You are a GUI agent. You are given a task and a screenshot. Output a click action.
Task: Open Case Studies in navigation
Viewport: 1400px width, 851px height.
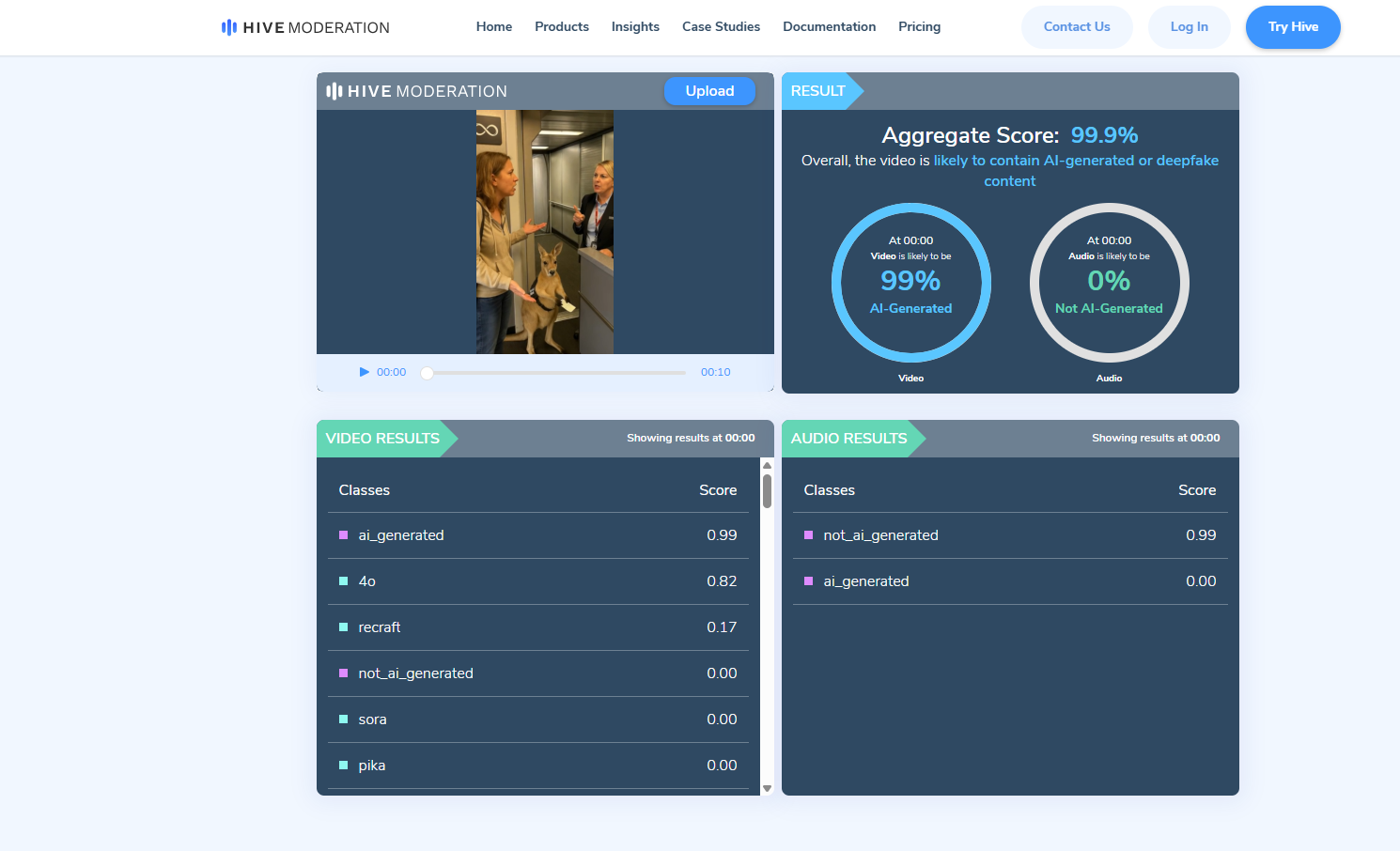click(721, 27)
